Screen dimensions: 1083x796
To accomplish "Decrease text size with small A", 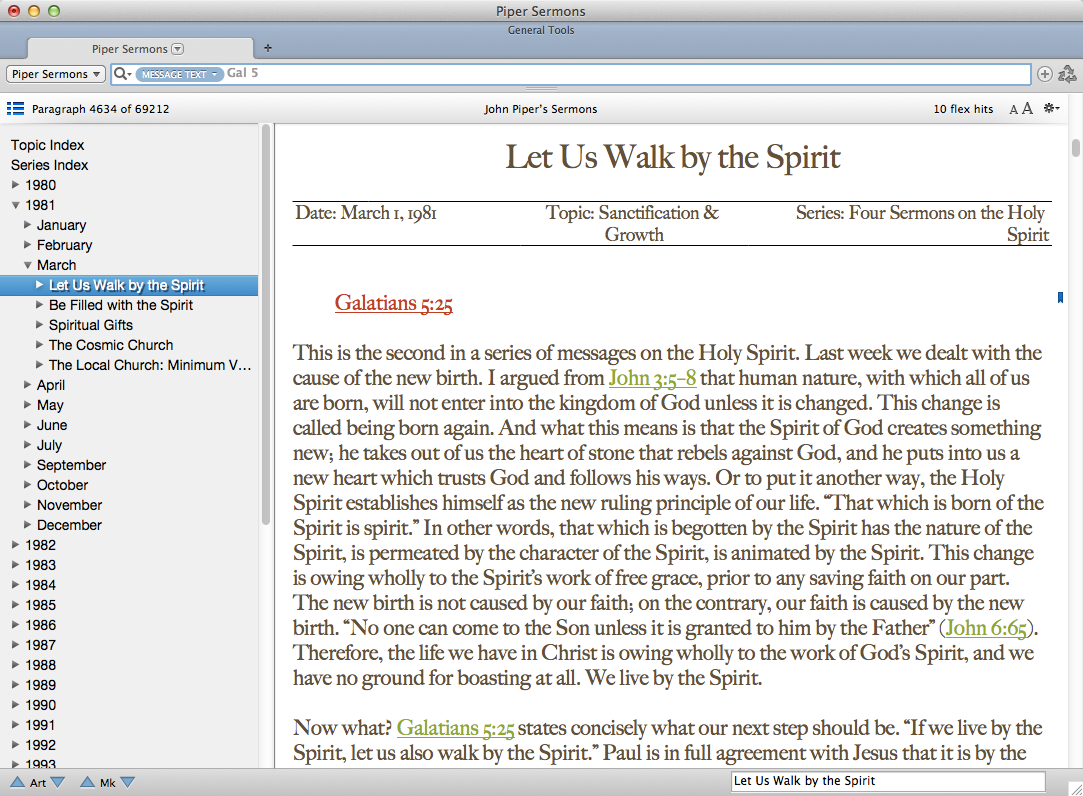I will (x=1013, y=109).
